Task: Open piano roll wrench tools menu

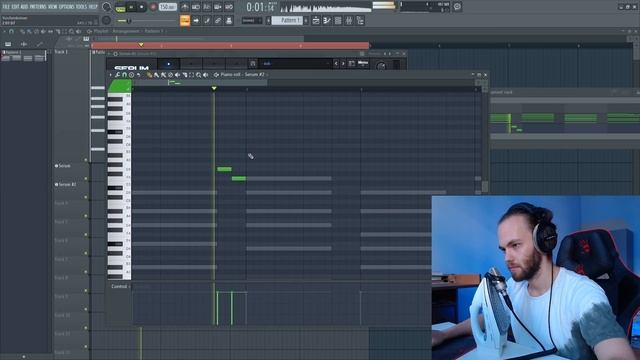Action: point(117,75)
